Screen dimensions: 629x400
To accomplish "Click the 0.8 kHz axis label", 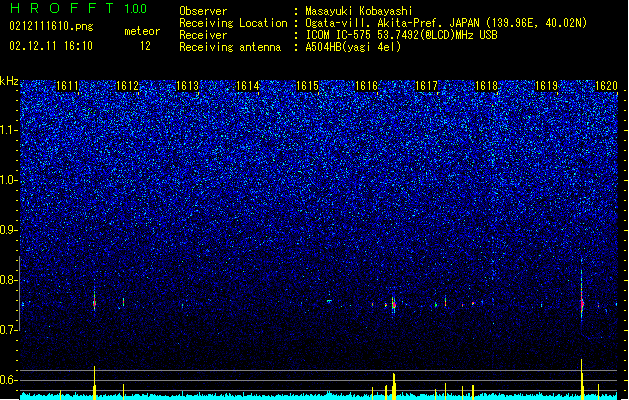I will (x=9, y=280).
